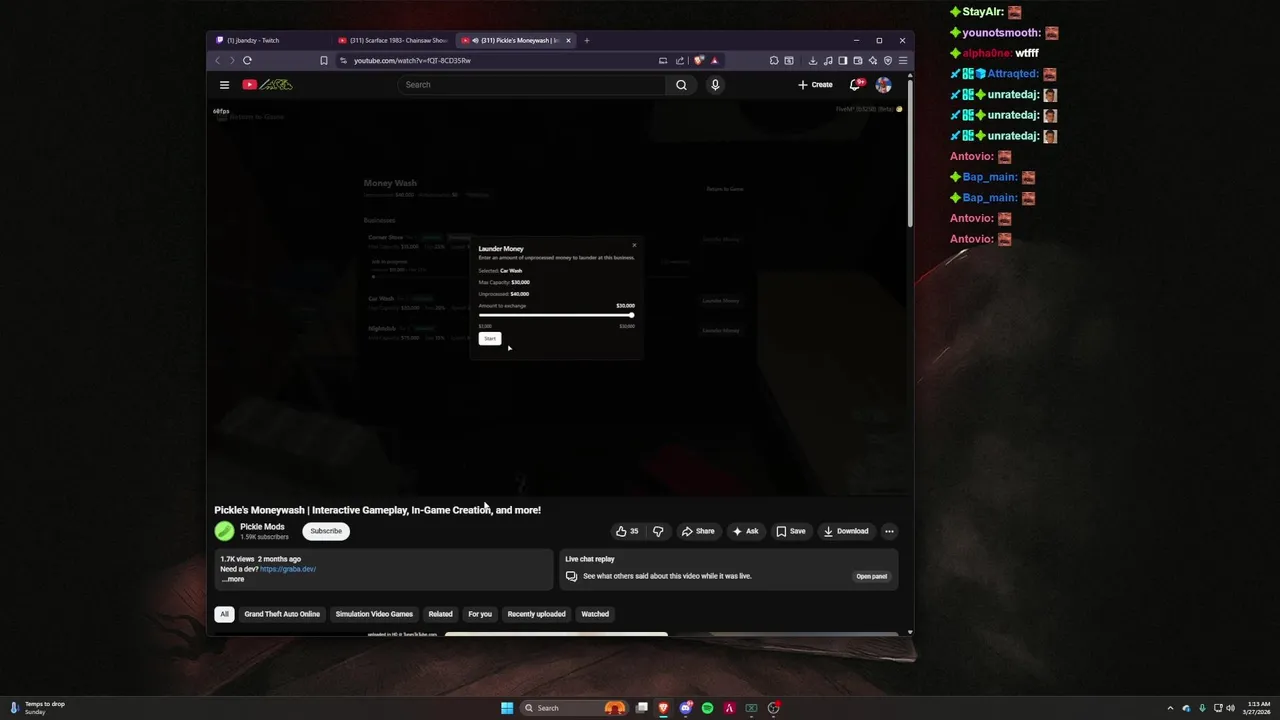Go back using browser back arrow

(217, 60)
